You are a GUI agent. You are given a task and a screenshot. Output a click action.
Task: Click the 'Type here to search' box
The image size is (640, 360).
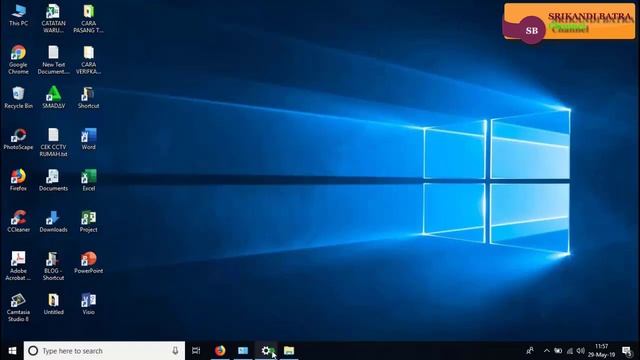click(104, 351)
